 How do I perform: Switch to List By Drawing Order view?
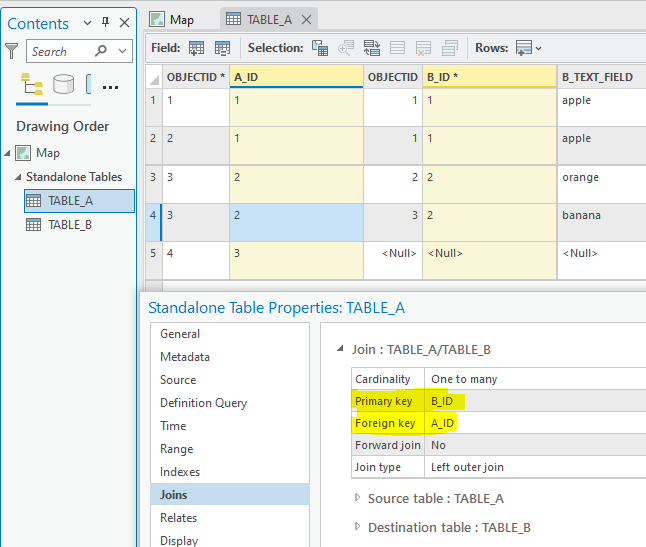[31, 85]
